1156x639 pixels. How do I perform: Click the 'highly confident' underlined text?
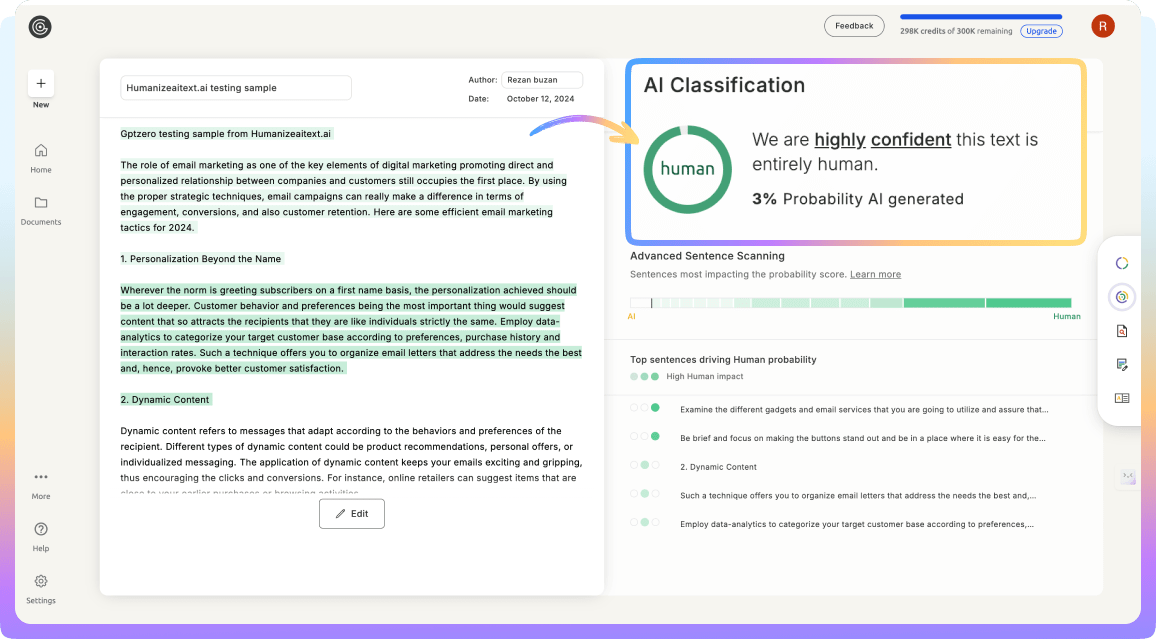(x=882, y=139)
